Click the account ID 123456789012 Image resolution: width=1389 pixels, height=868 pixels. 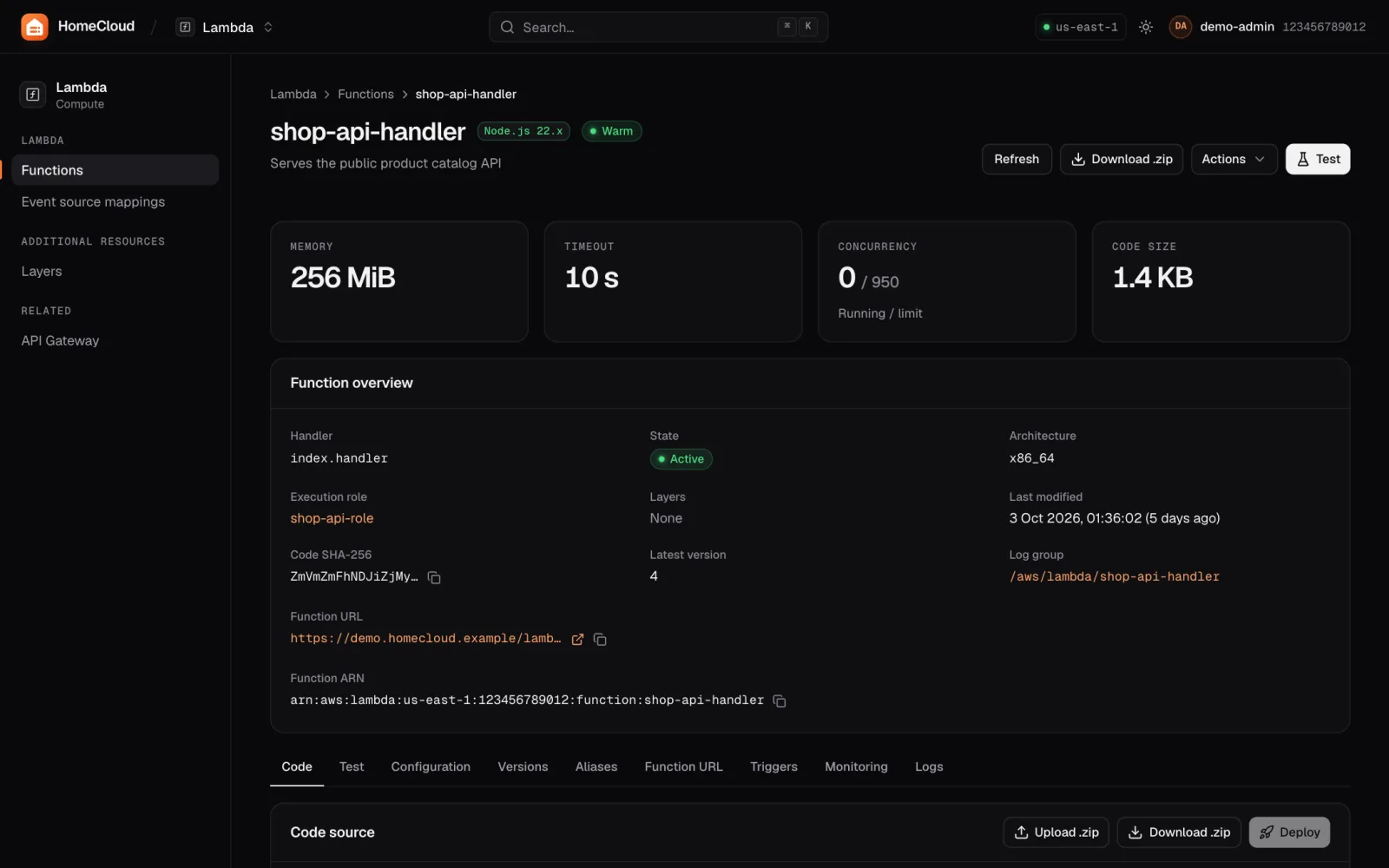1324,27
